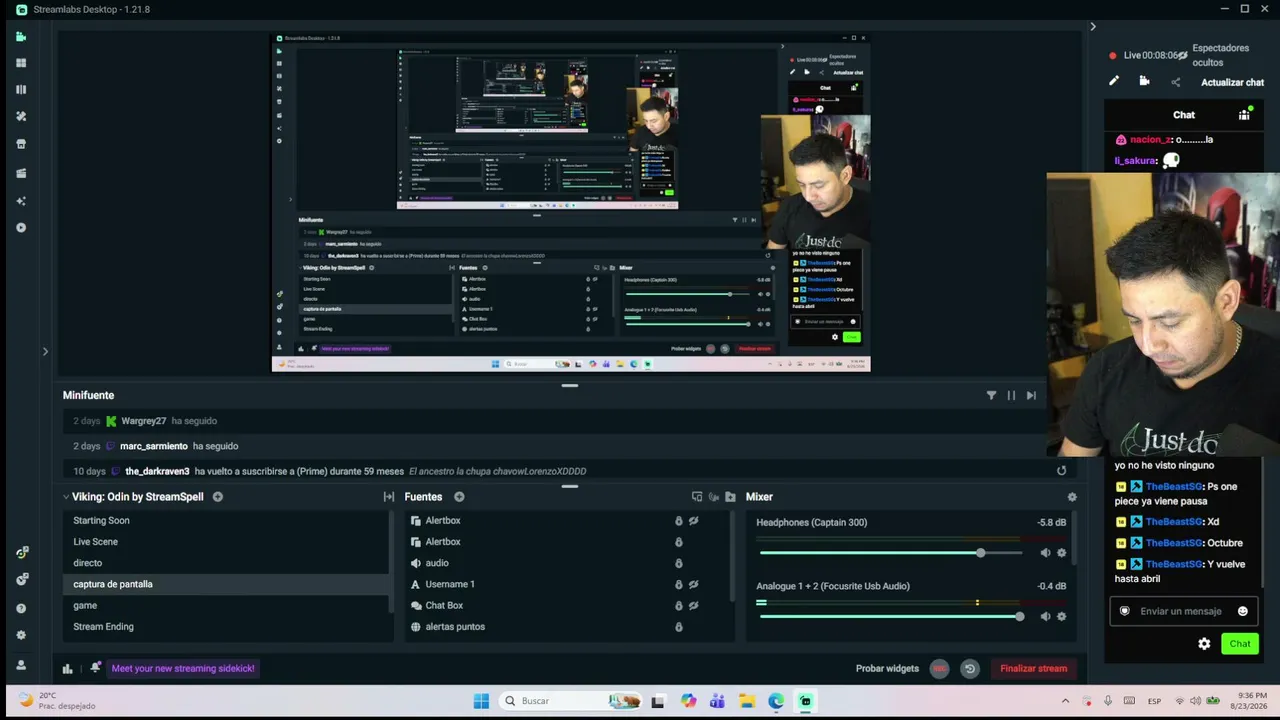Image resolution: width=1280 pixels, height=720 pixels.
Task: Expand the left sidebar with chevron
Action: 45,351
